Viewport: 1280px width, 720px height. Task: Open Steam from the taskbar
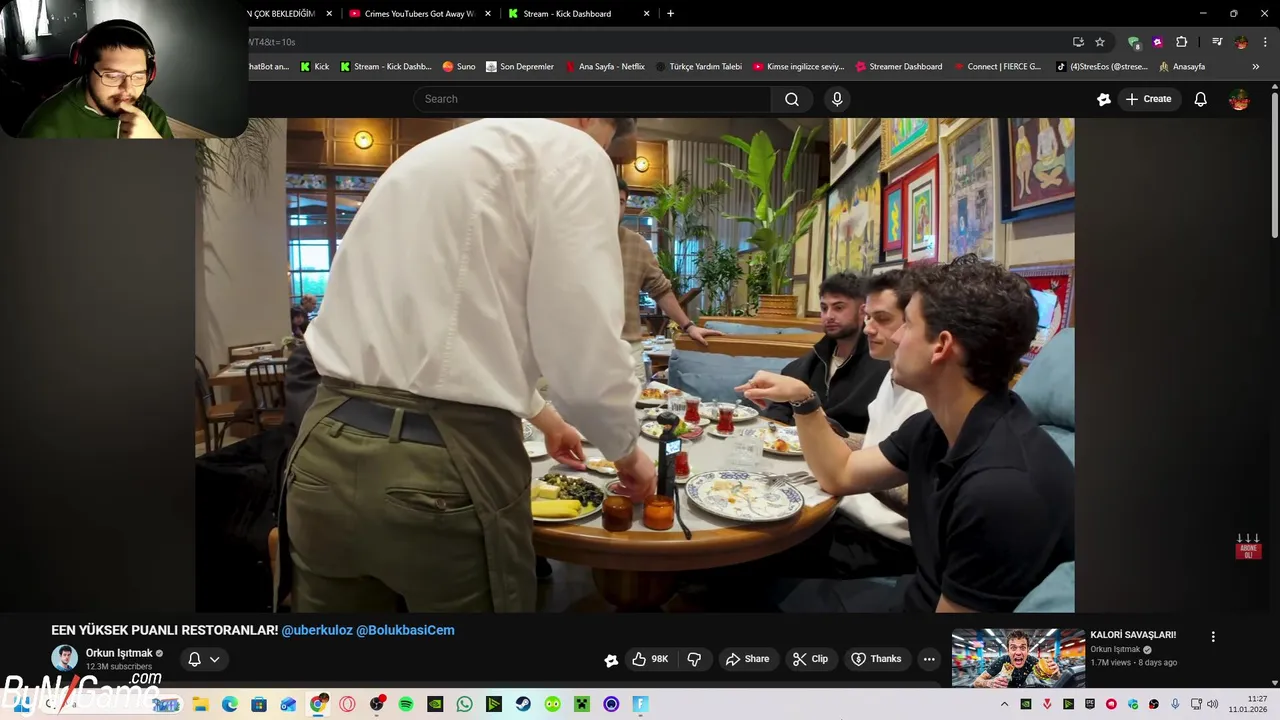(523, 704)
